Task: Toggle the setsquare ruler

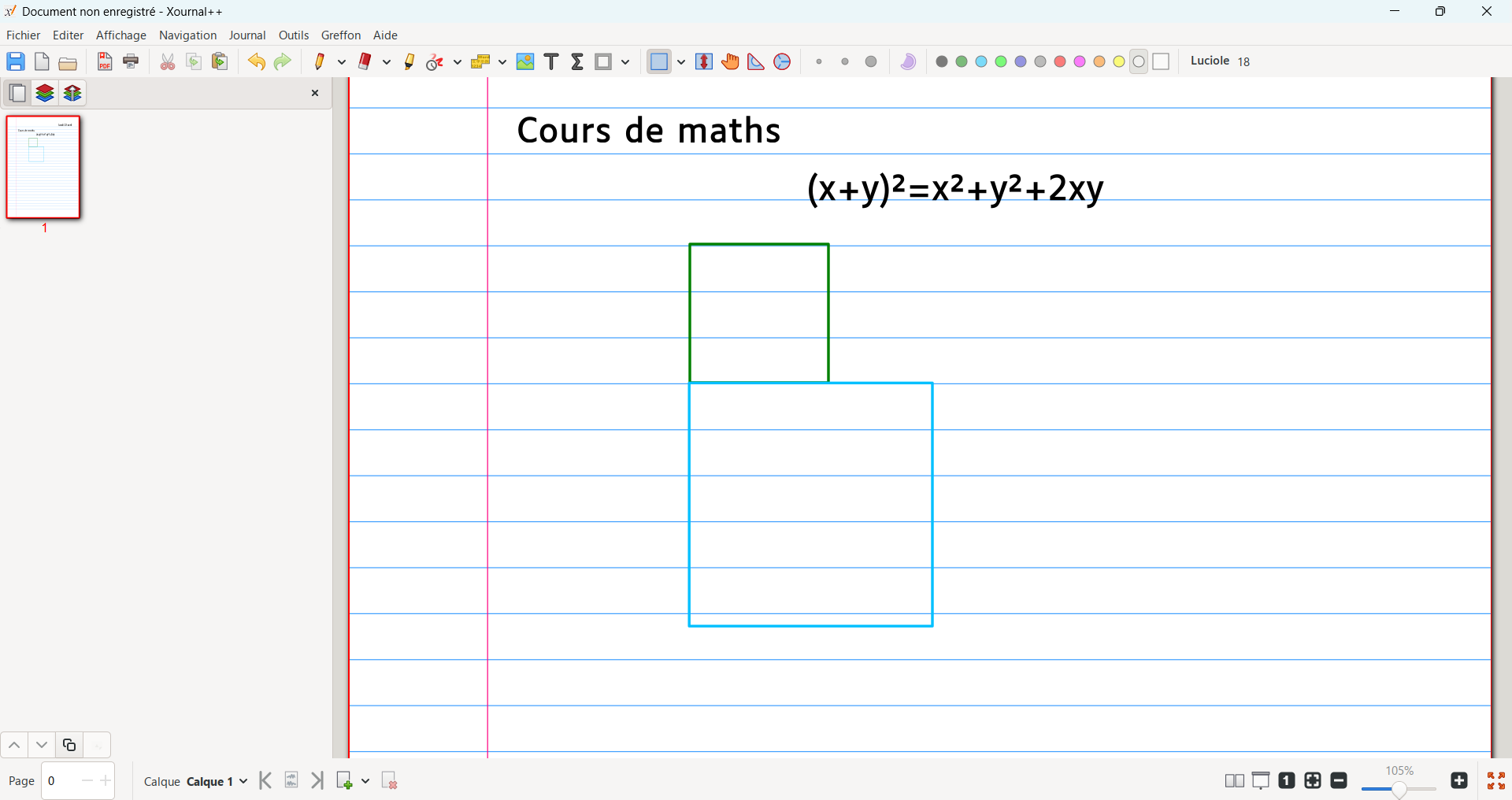Action: pos(756,61)
